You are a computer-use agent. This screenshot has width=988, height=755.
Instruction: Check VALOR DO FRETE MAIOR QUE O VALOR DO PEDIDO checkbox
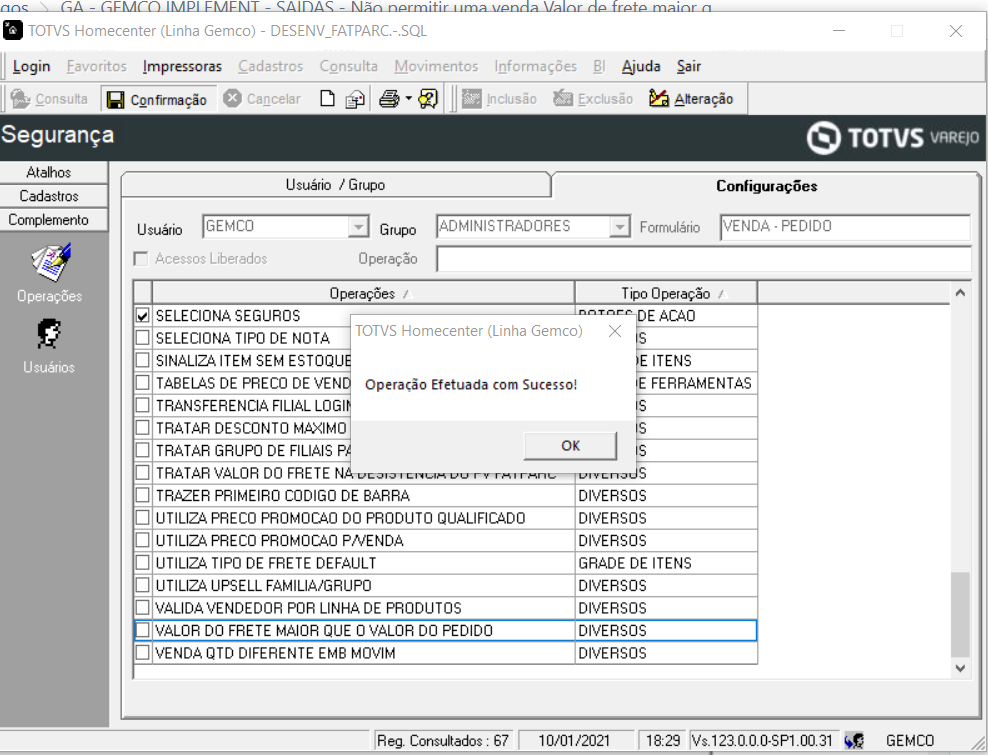pyautogui.click(x=143, y=630)
